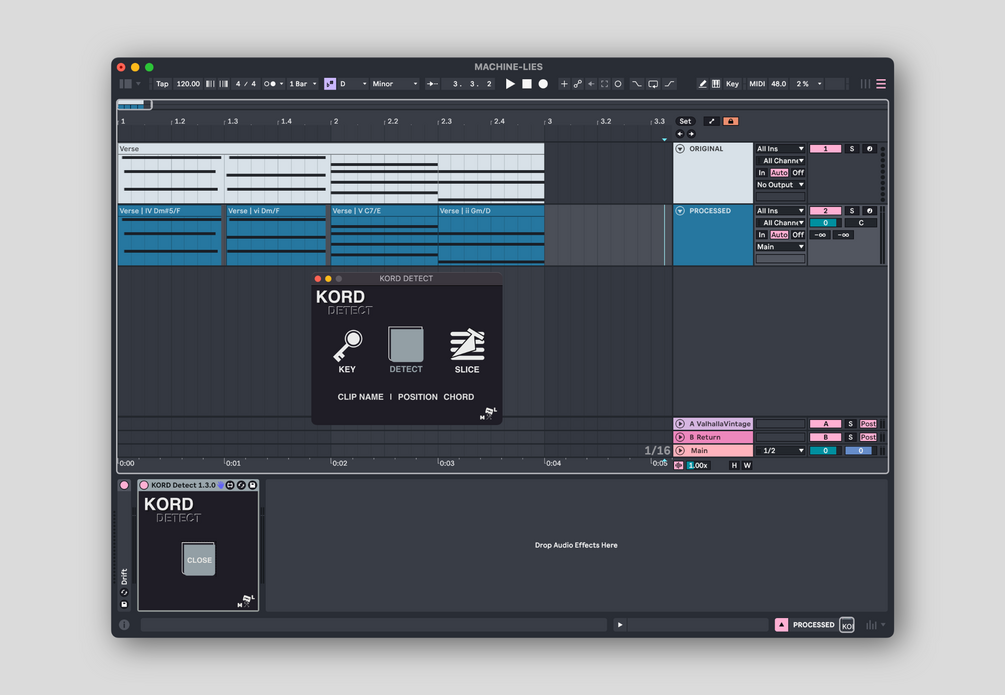Toggle Draw Mode pencil icon
The width and height of the screenshot is (1005, 695).
point(702,84)
